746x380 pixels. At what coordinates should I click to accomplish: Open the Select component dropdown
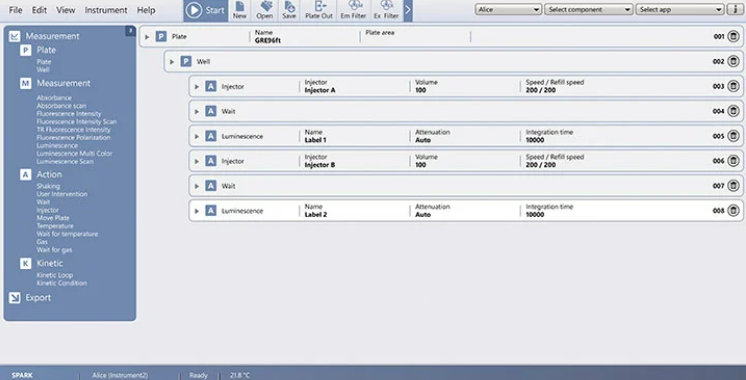[x=589, y=10]
